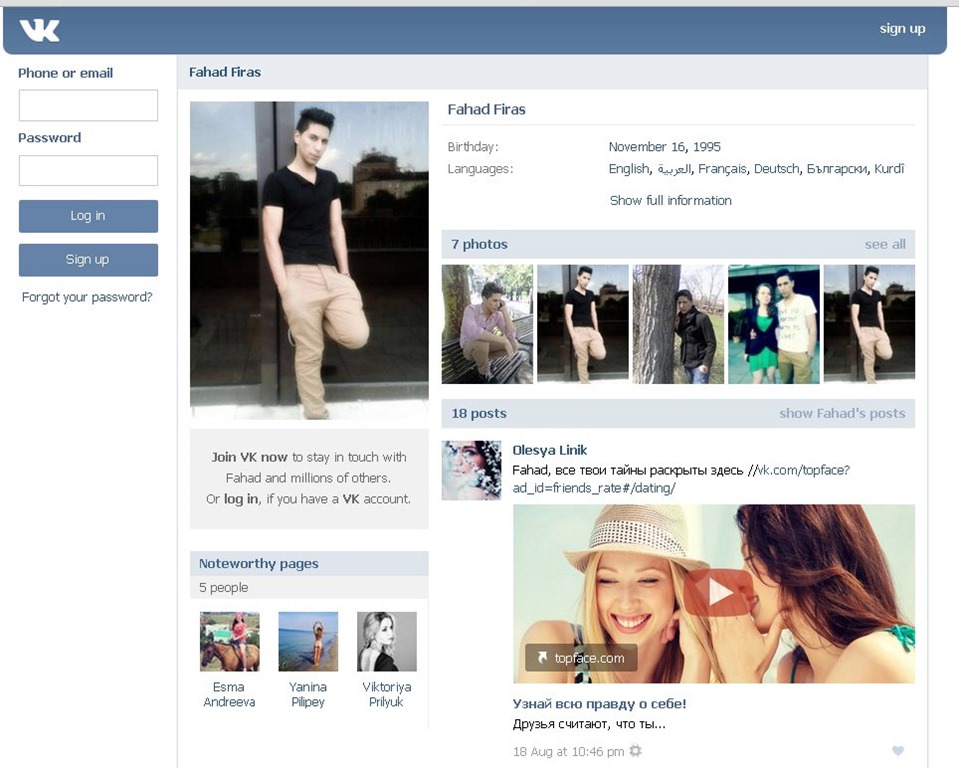Open Olesya Linik's avatar
Screen dimensions: 959x768
pyautogui.click(x=471, y=470)
